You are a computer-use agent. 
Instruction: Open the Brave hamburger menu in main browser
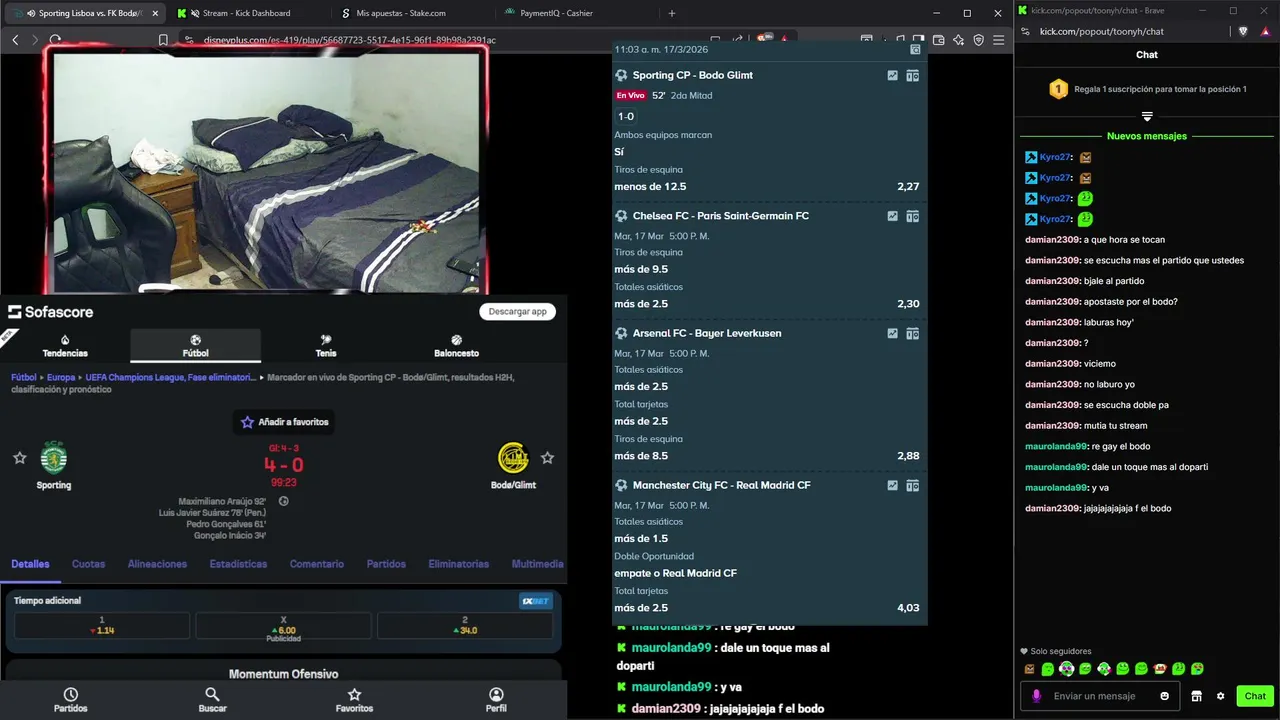tap(999, 40)
